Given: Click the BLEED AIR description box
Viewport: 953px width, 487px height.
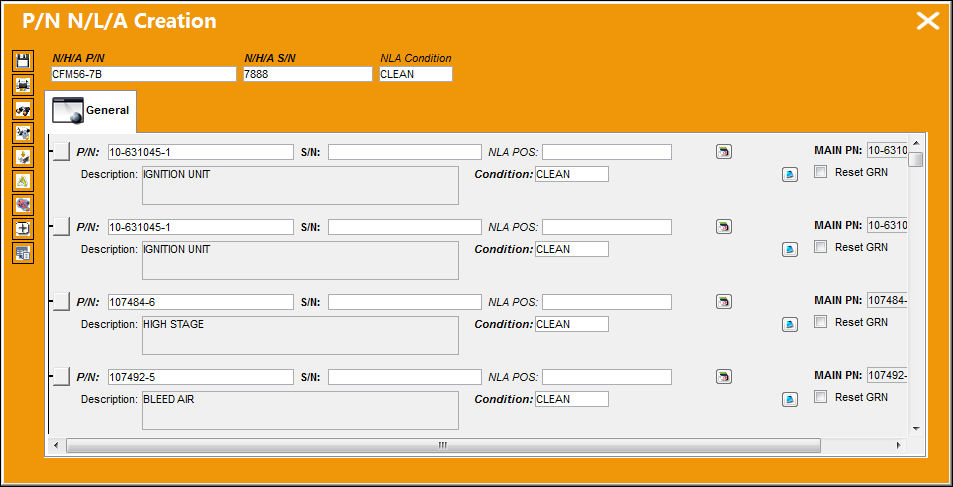Looking at the screenshot, I should click(x=300, y=410).
